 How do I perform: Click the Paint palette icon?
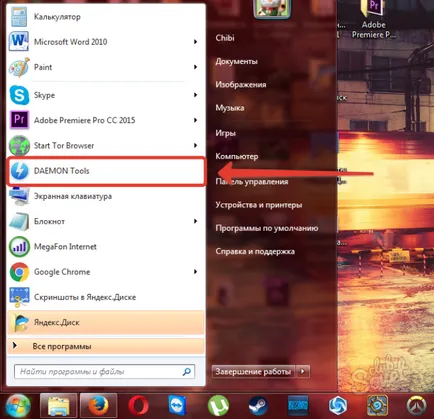pos(19,67)
